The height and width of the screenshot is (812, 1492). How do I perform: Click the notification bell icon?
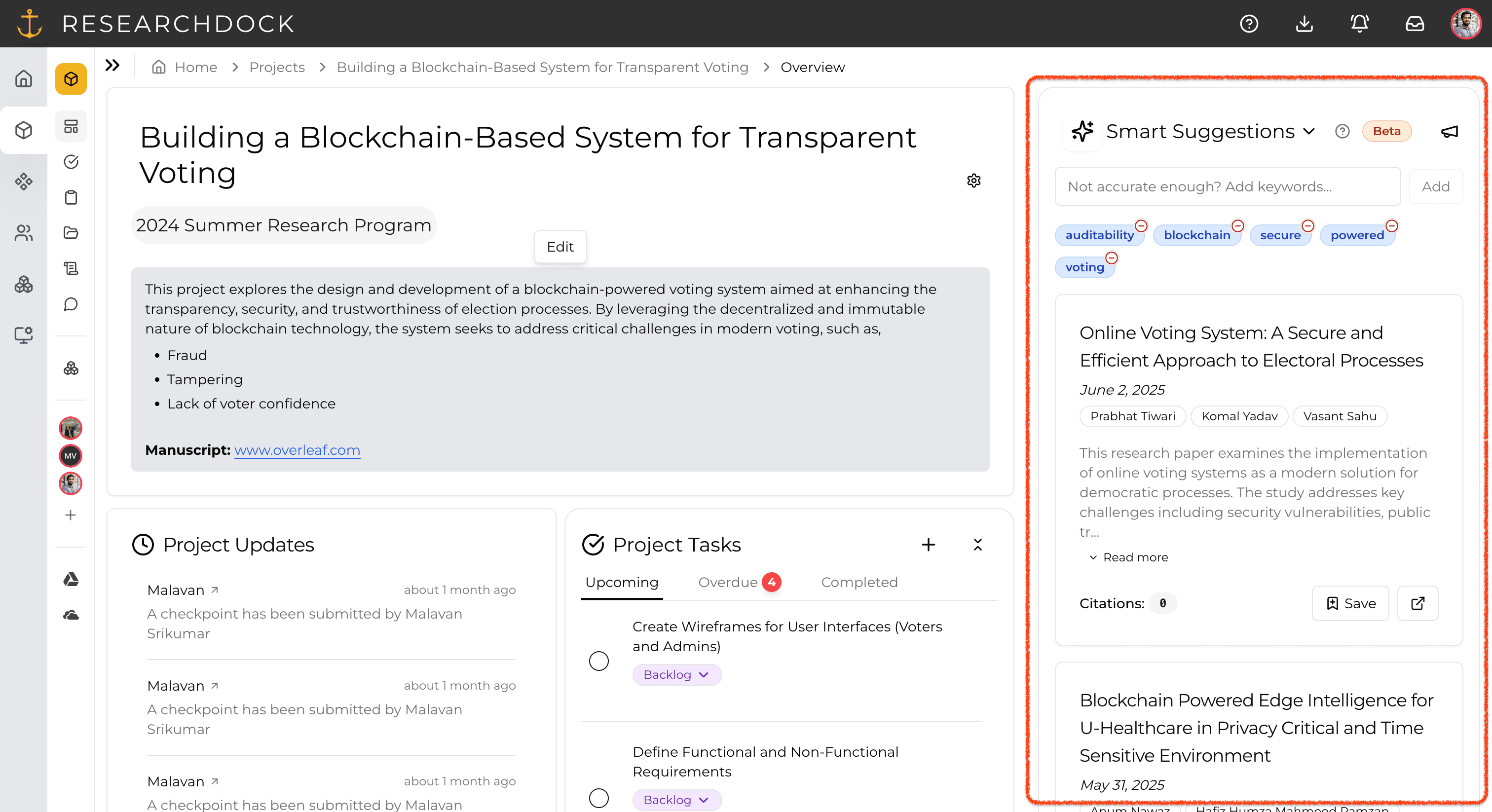pyautogui.click(x=1359, y=24)
